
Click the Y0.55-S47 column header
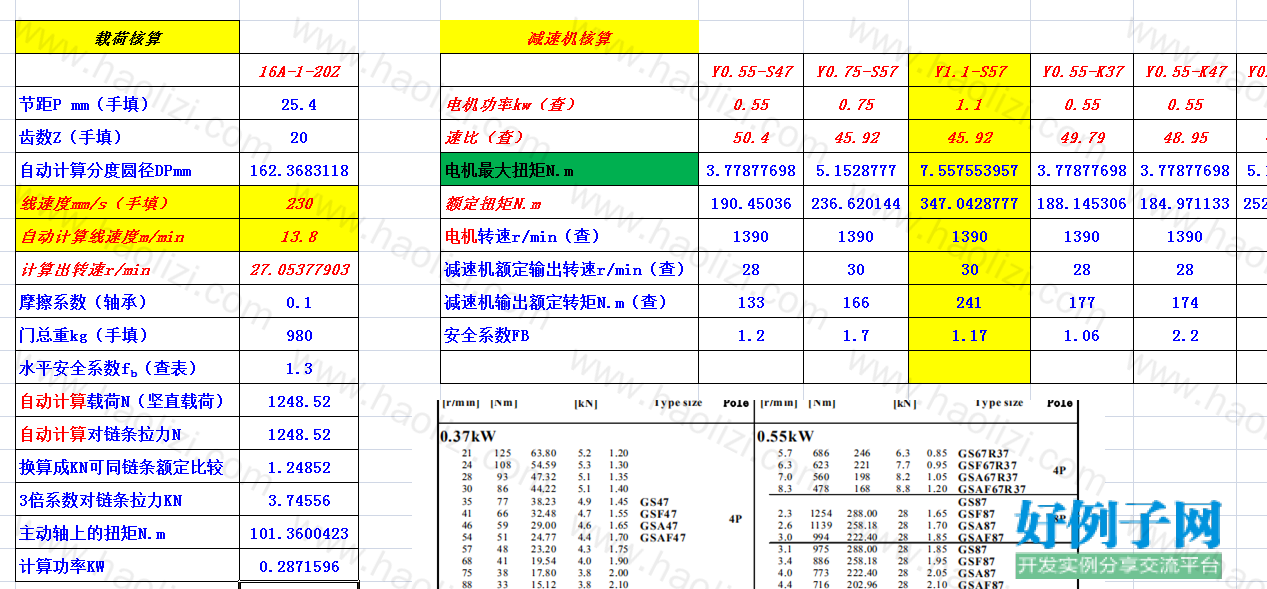tap(751, 71)
